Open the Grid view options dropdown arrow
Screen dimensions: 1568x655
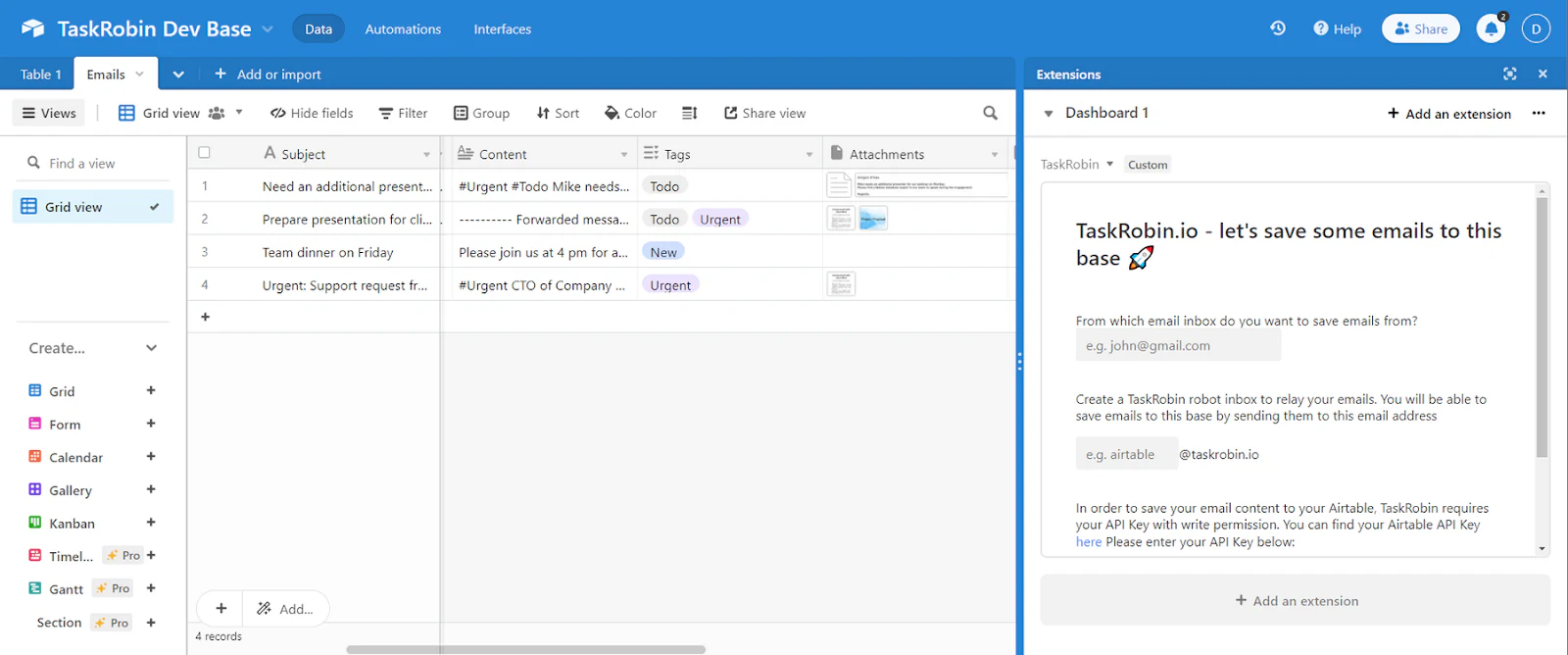tap(239, 113)
